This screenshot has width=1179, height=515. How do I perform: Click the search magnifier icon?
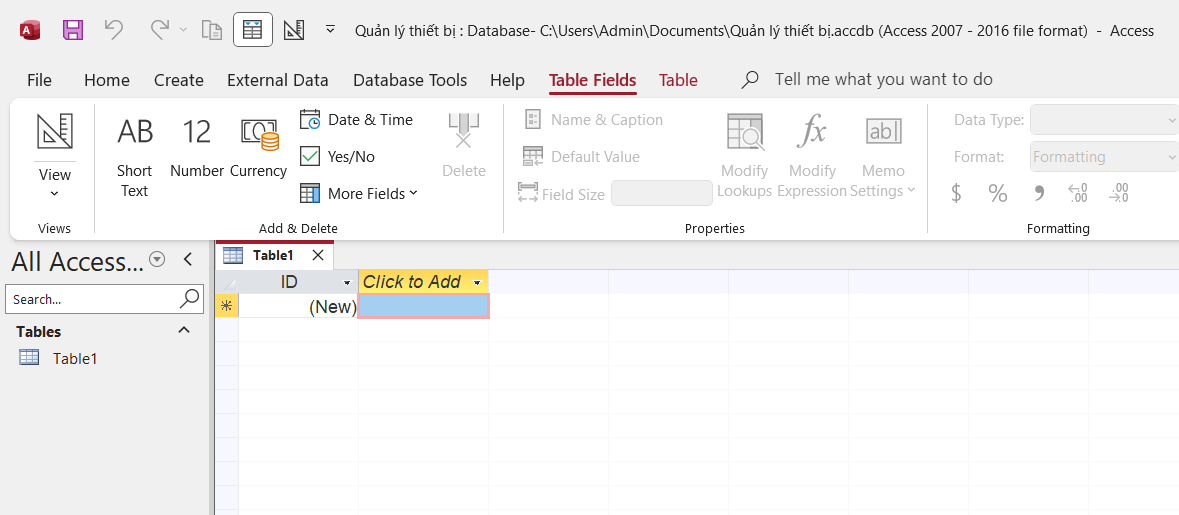[x=191, y=298]
